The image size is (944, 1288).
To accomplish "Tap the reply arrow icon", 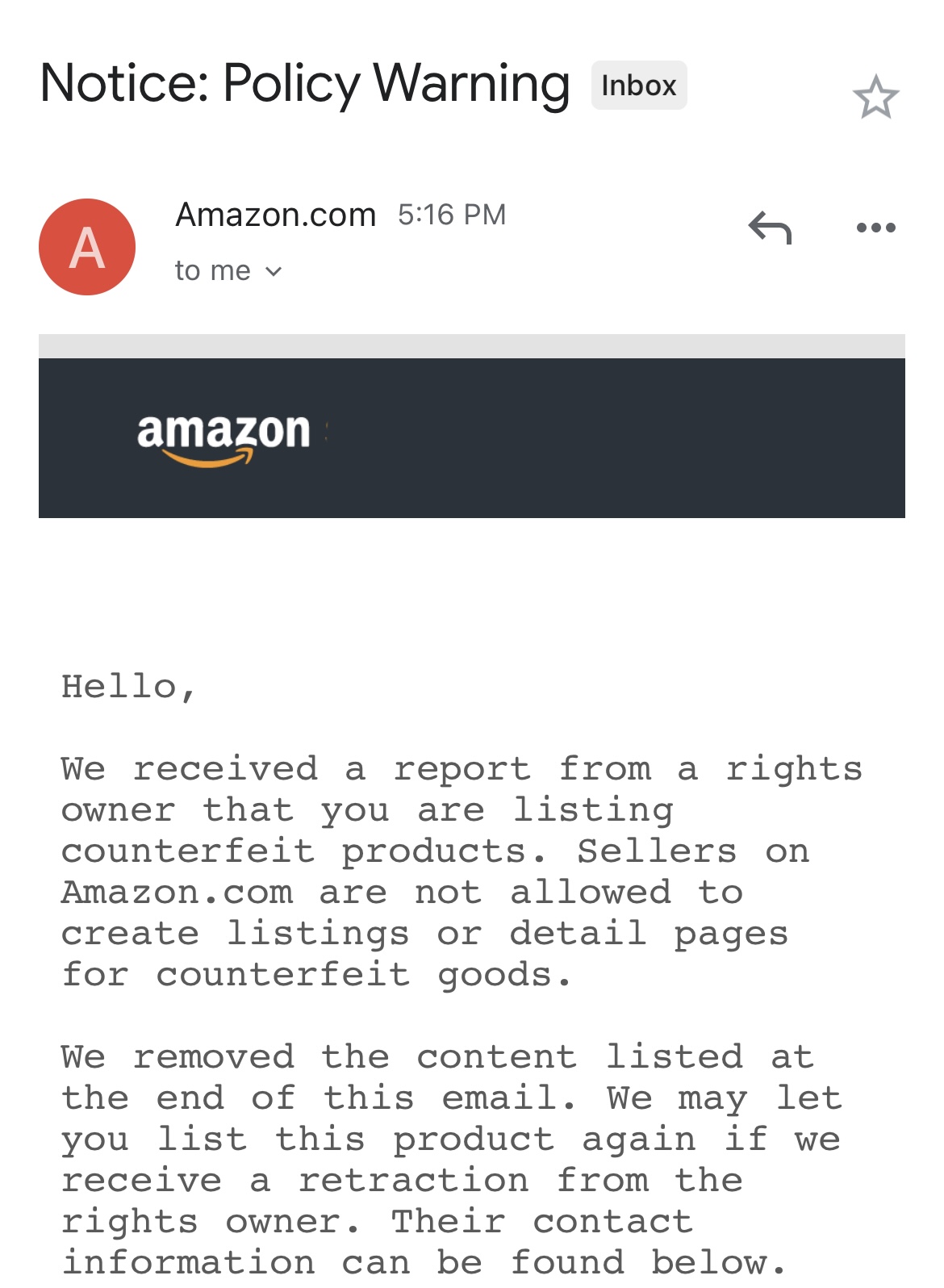I will 770,228.
